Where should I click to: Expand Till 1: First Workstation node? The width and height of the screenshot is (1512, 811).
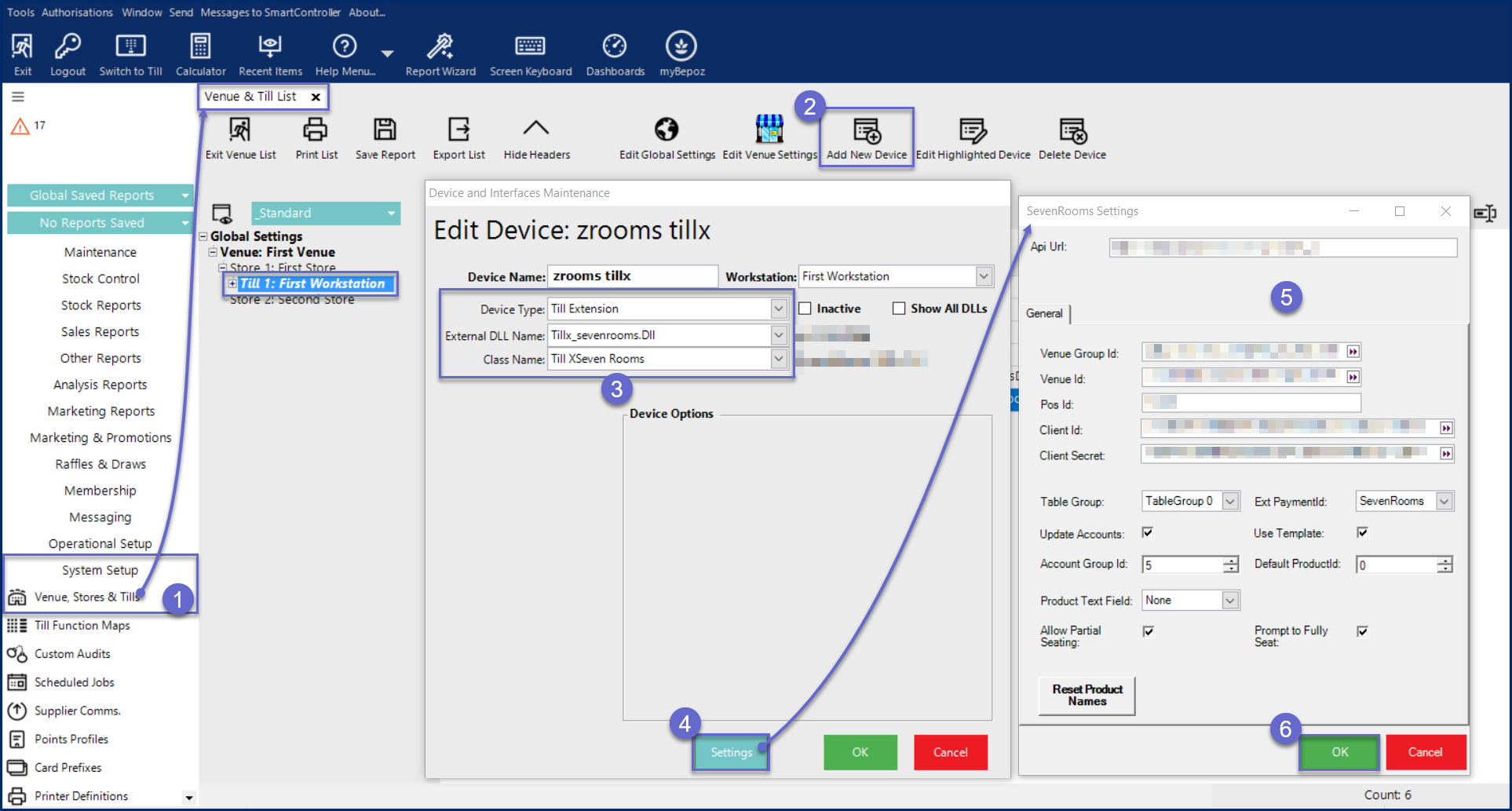click(x=232, y=283)
